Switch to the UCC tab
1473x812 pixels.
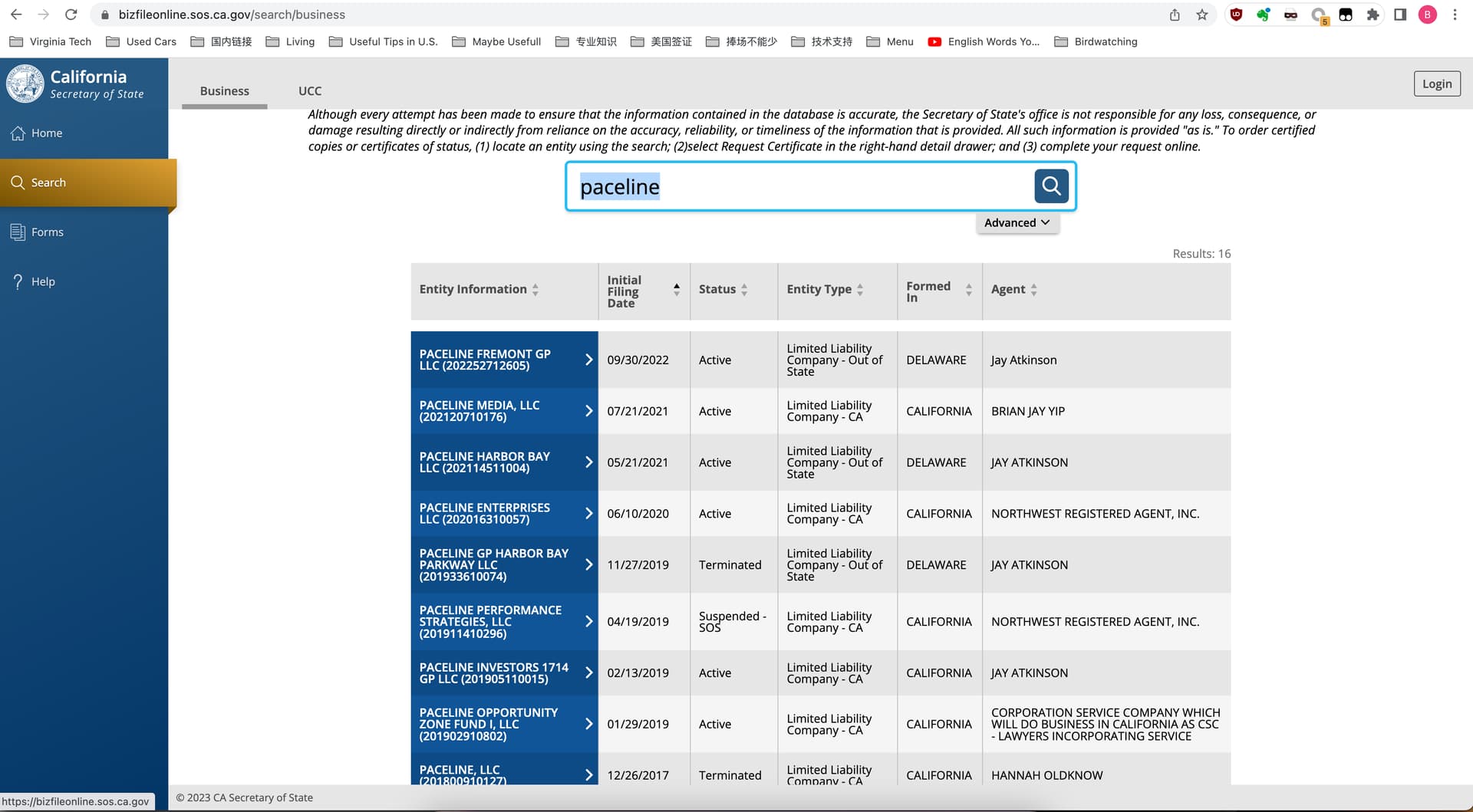(x=310, y=91)
